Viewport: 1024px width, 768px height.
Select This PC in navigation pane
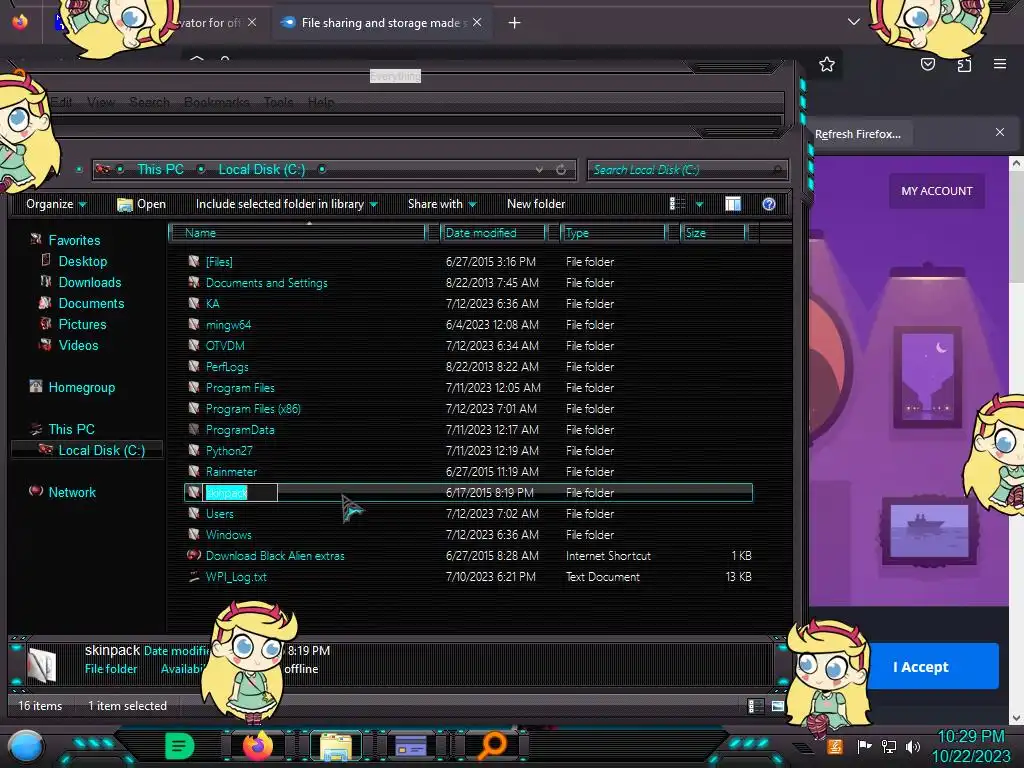click(71, 429)
